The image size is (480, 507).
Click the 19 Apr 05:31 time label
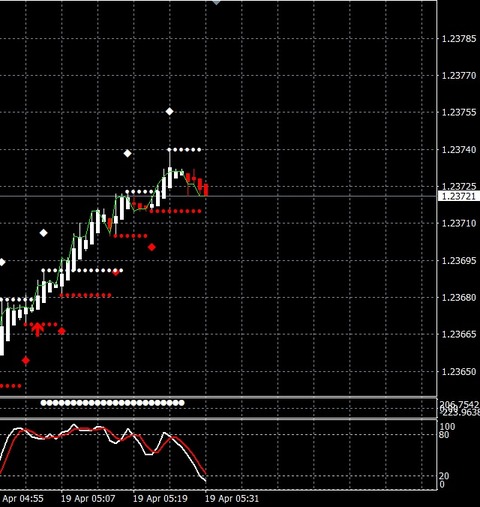[x=232, y=499]
